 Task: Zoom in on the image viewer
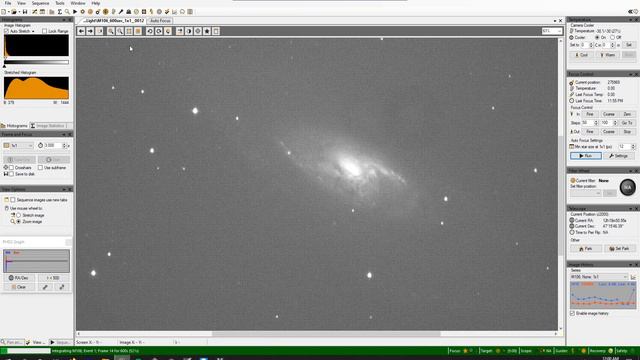[x=111, y=31]
